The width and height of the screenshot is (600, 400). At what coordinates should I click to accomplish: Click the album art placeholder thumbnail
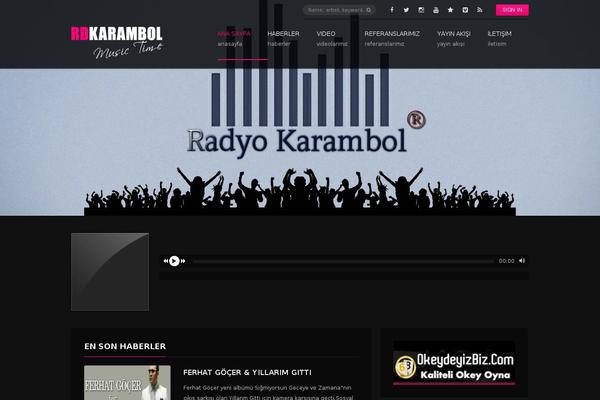tap(110, 272)
